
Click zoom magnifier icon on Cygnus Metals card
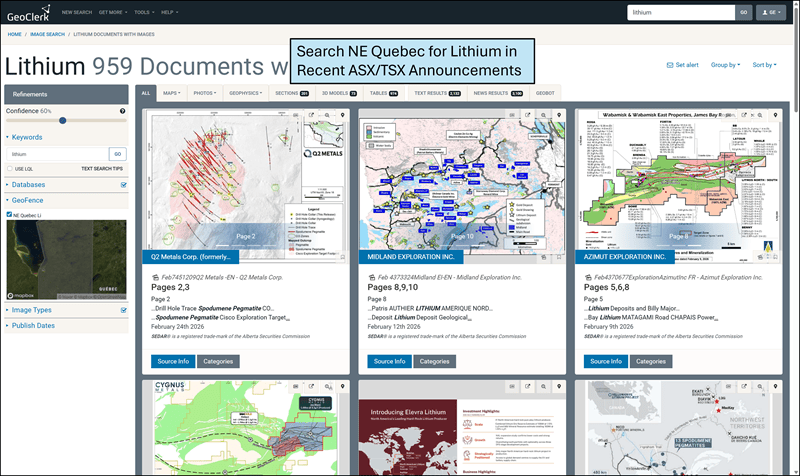327,387
